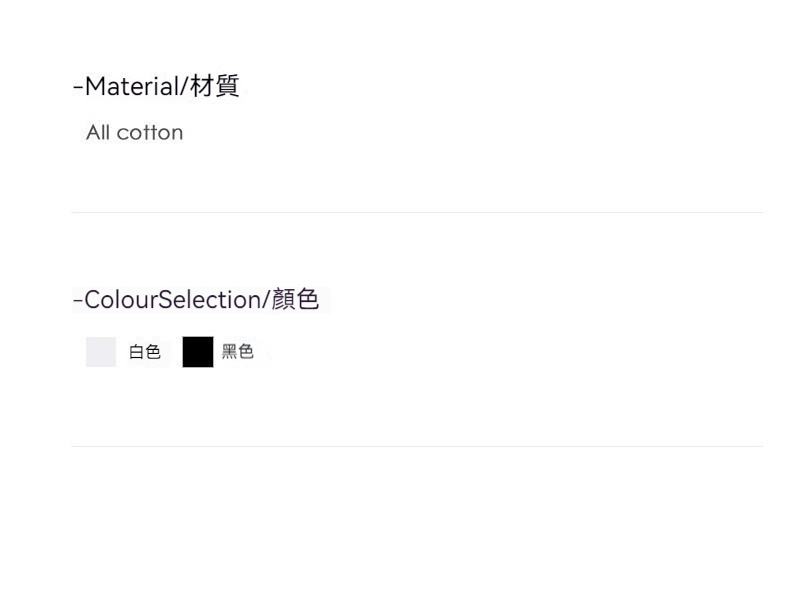The height and width of the screenshot is (592, 800).
Task: Click the word 'cotton' in material description
Action: pos(149,133)
